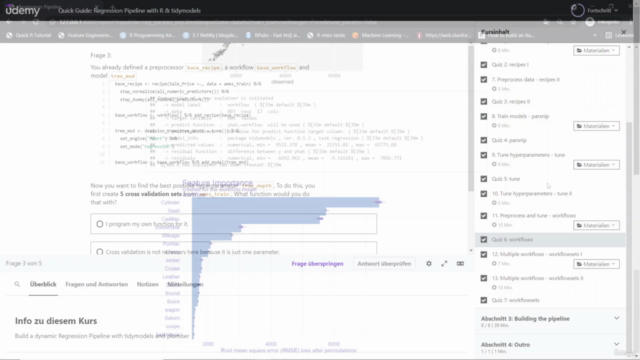Screen dimensions: 640x360
Task: Open the RPubs bookmark
Action: click(273, 35)
